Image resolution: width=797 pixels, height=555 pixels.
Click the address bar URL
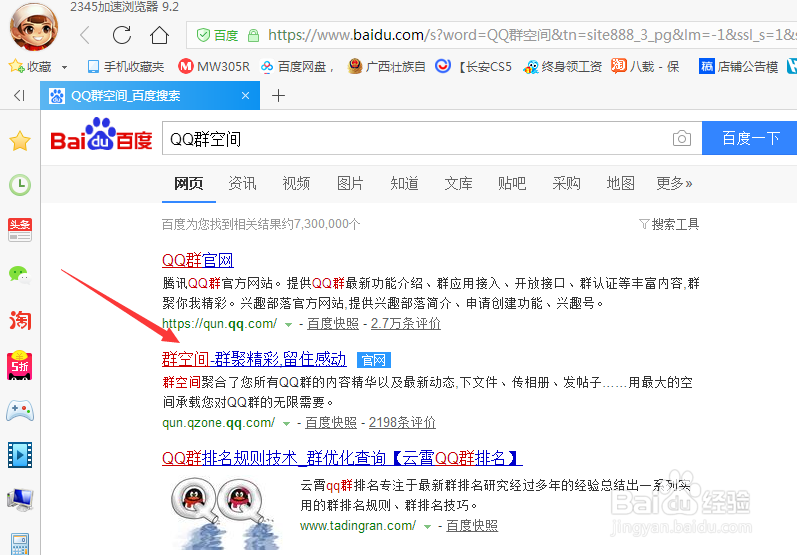(532, 35)
